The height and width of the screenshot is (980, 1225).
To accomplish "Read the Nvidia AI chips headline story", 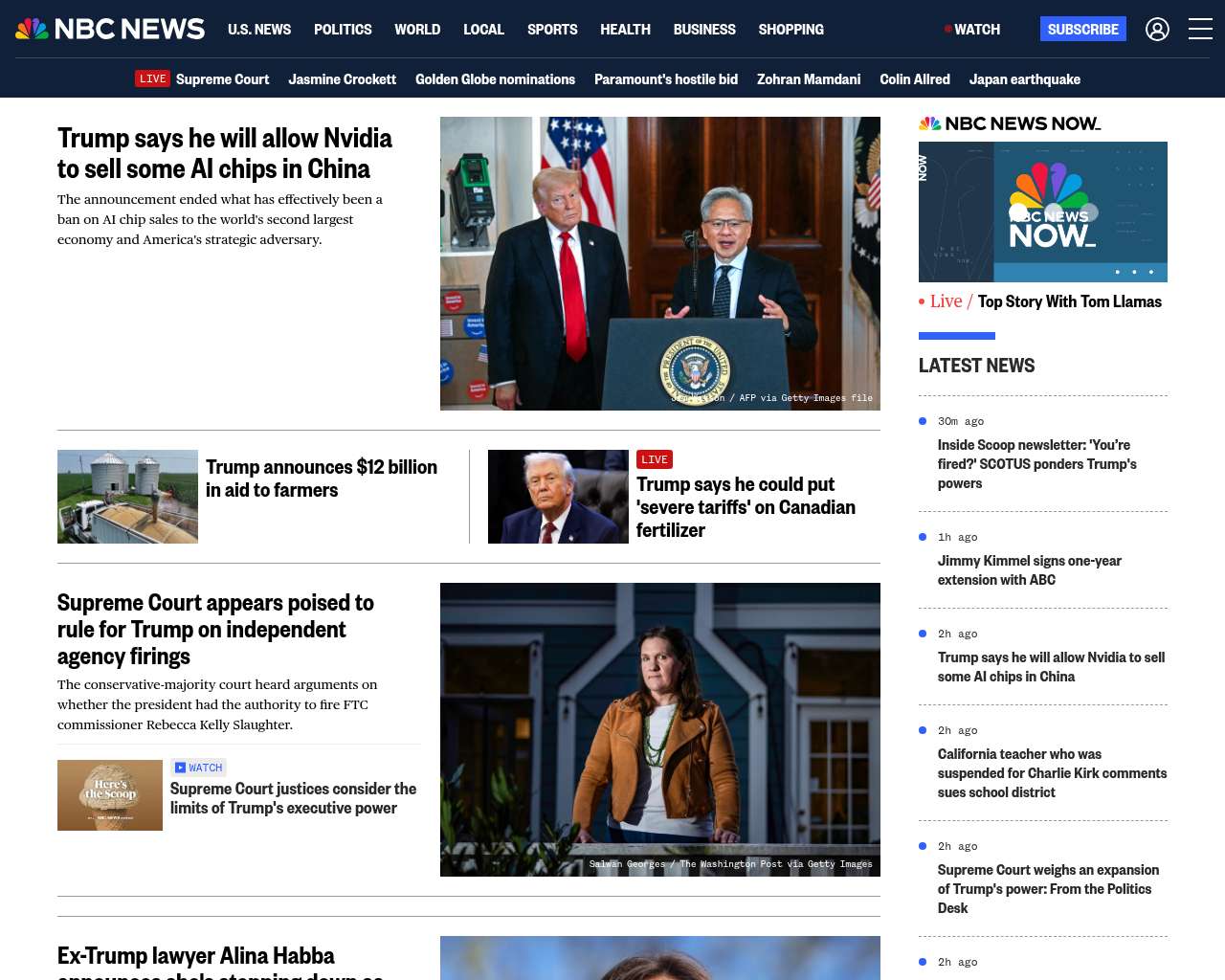I will click(x=225, y=153).
